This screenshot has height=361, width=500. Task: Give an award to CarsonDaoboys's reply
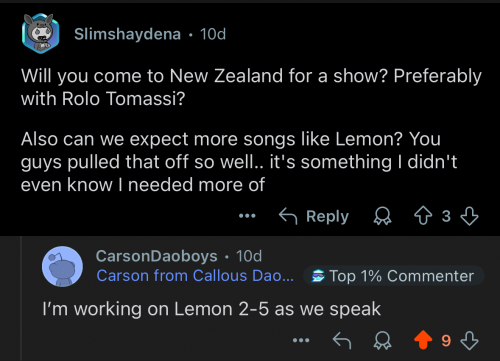click(382, 340)
